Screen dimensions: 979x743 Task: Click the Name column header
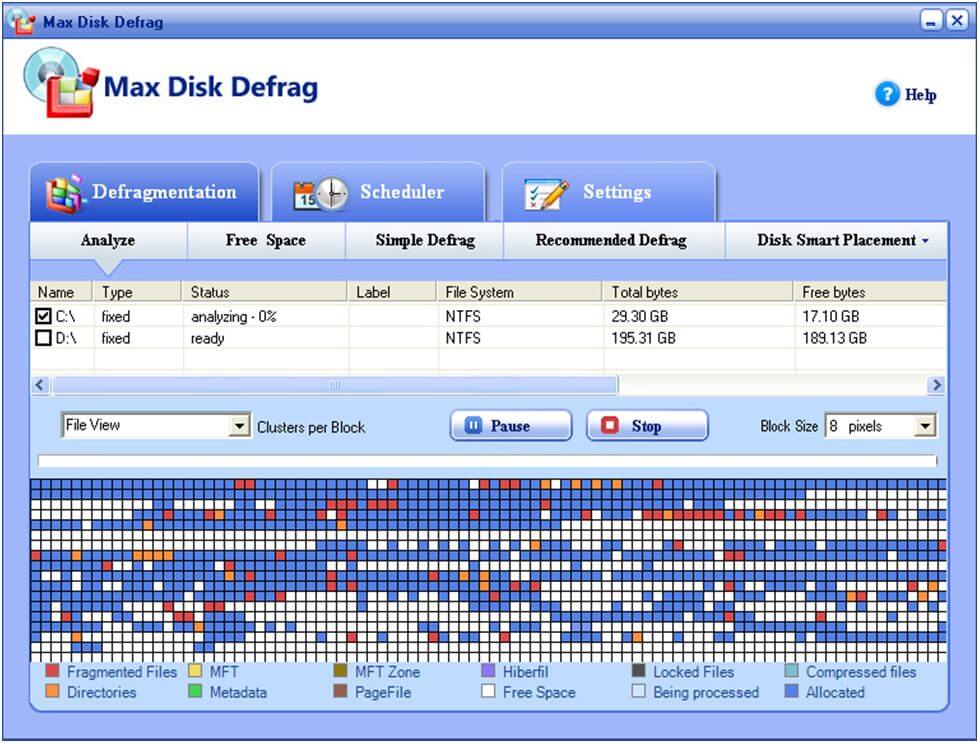tap(61, 292)
